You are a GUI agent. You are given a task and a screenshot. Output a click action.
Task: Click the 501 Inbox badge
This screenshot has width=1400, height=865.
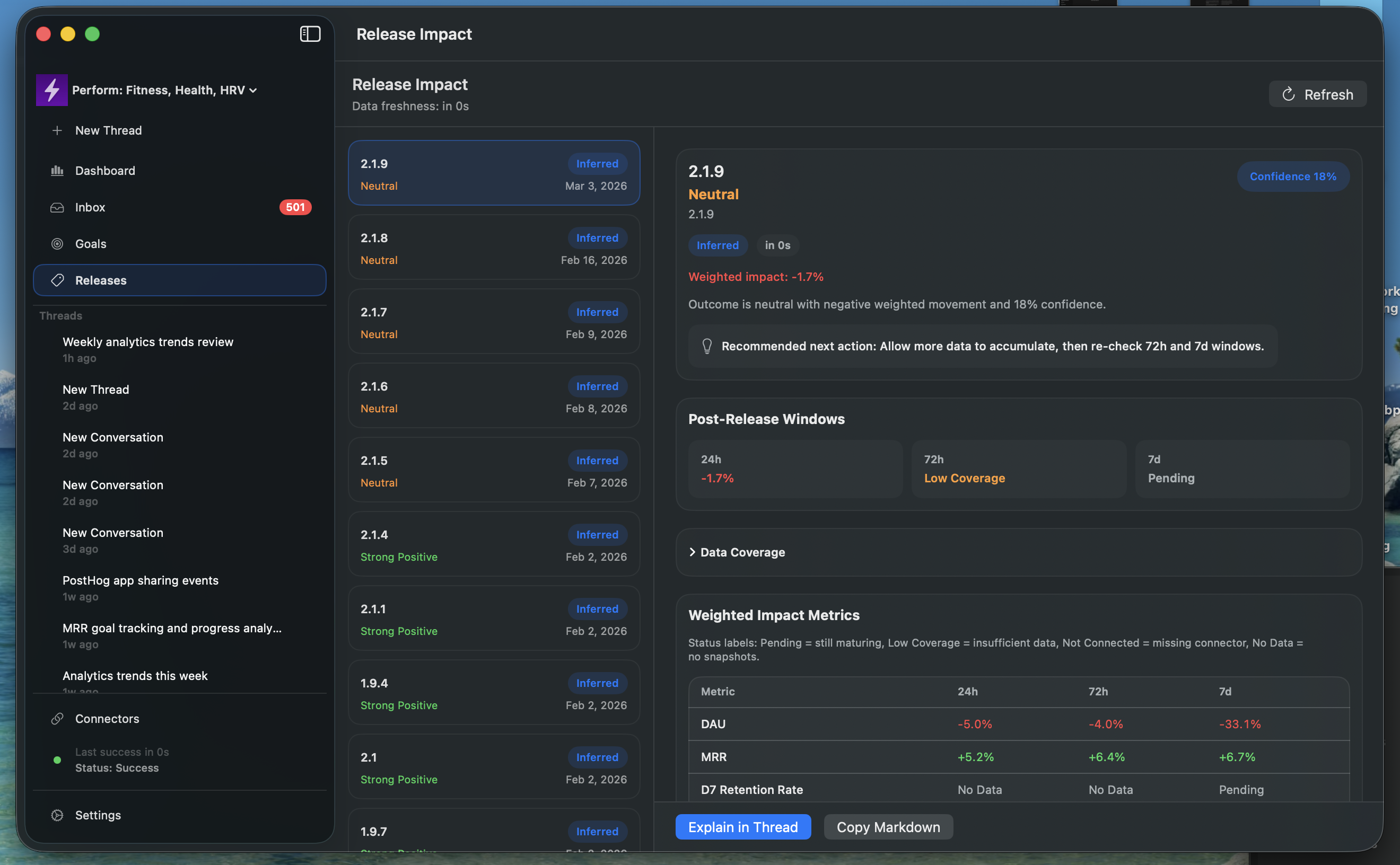[295, 207]
